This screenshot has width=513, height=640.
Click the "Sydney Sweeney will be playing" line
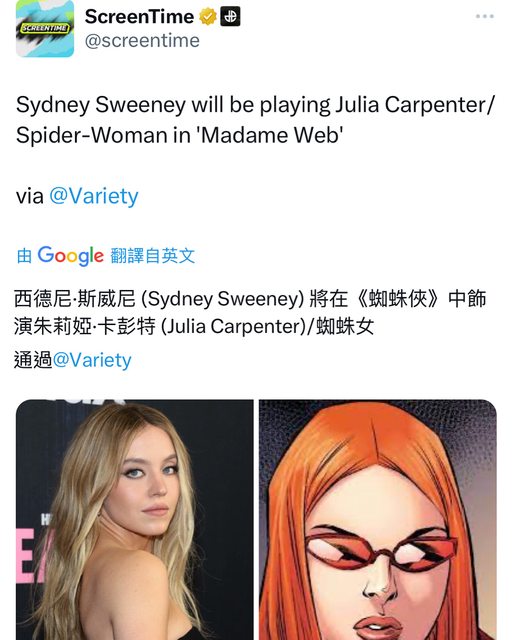[x=255, y=105]
